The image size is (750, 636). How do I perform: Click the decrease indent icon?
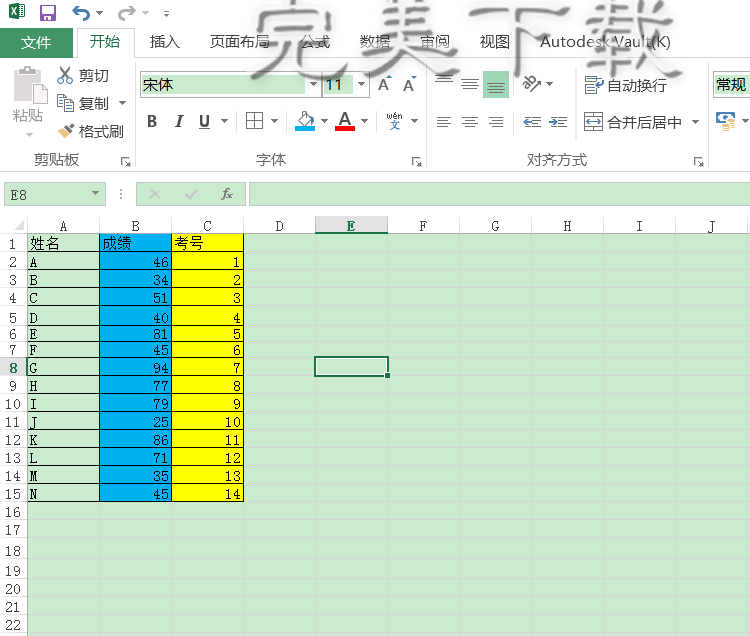coord(532,122)
